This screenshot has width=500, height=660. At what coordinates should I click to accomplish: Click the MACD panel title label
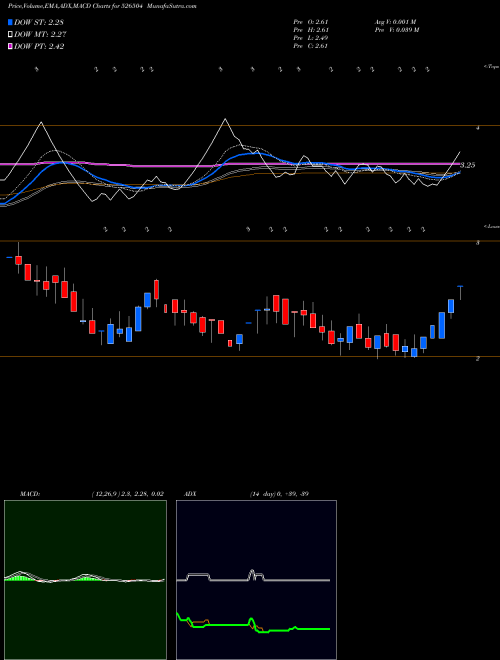coord(30,494)
